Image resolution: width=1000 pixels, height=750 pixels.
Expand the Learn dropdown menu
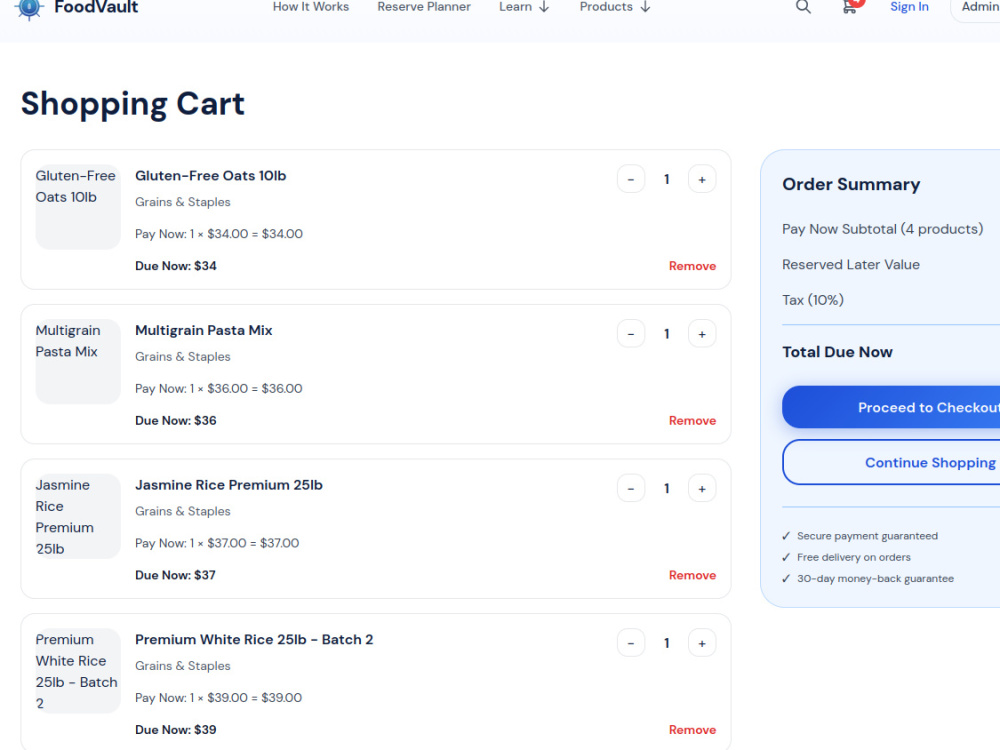tap(524, 7)
